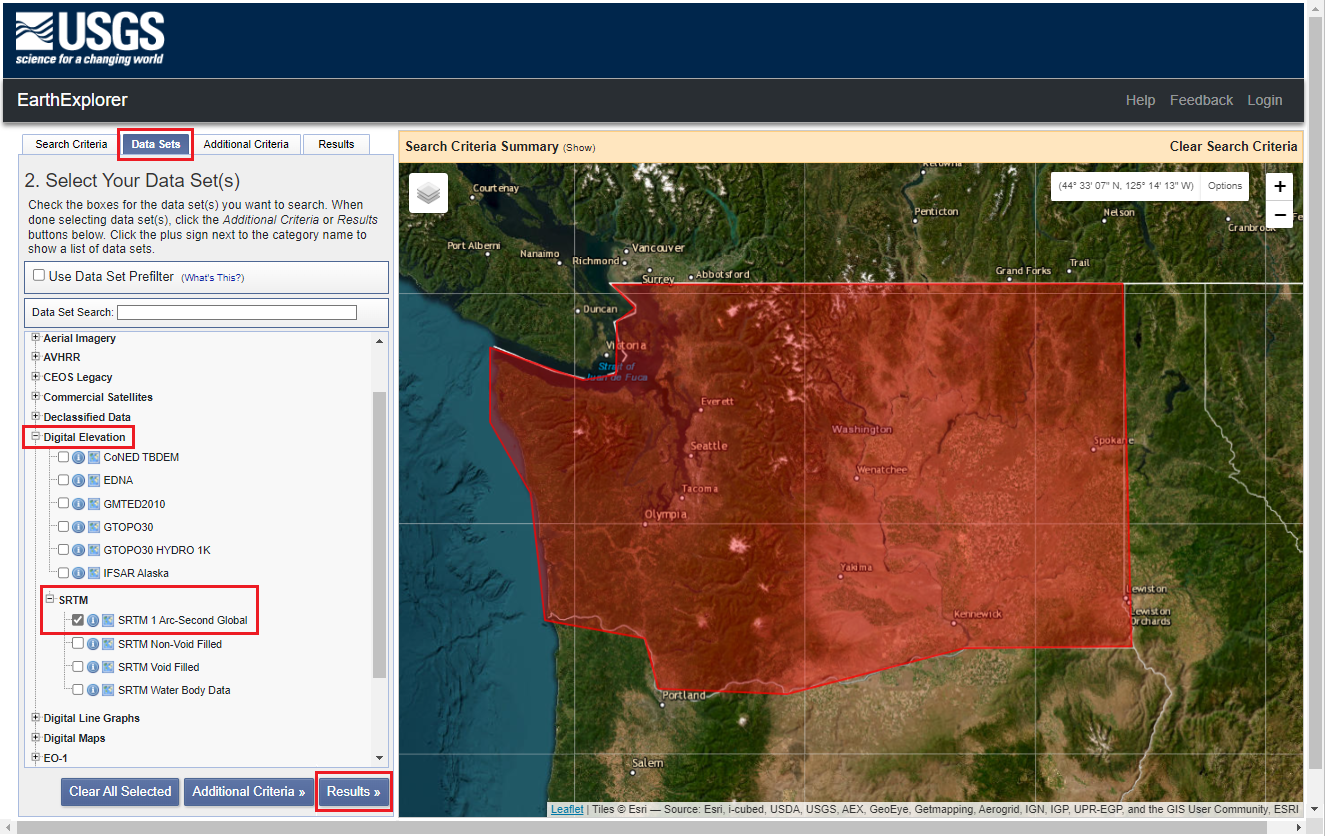
Task: Check SRTM Water Body Data set
Action: (78, 690)
